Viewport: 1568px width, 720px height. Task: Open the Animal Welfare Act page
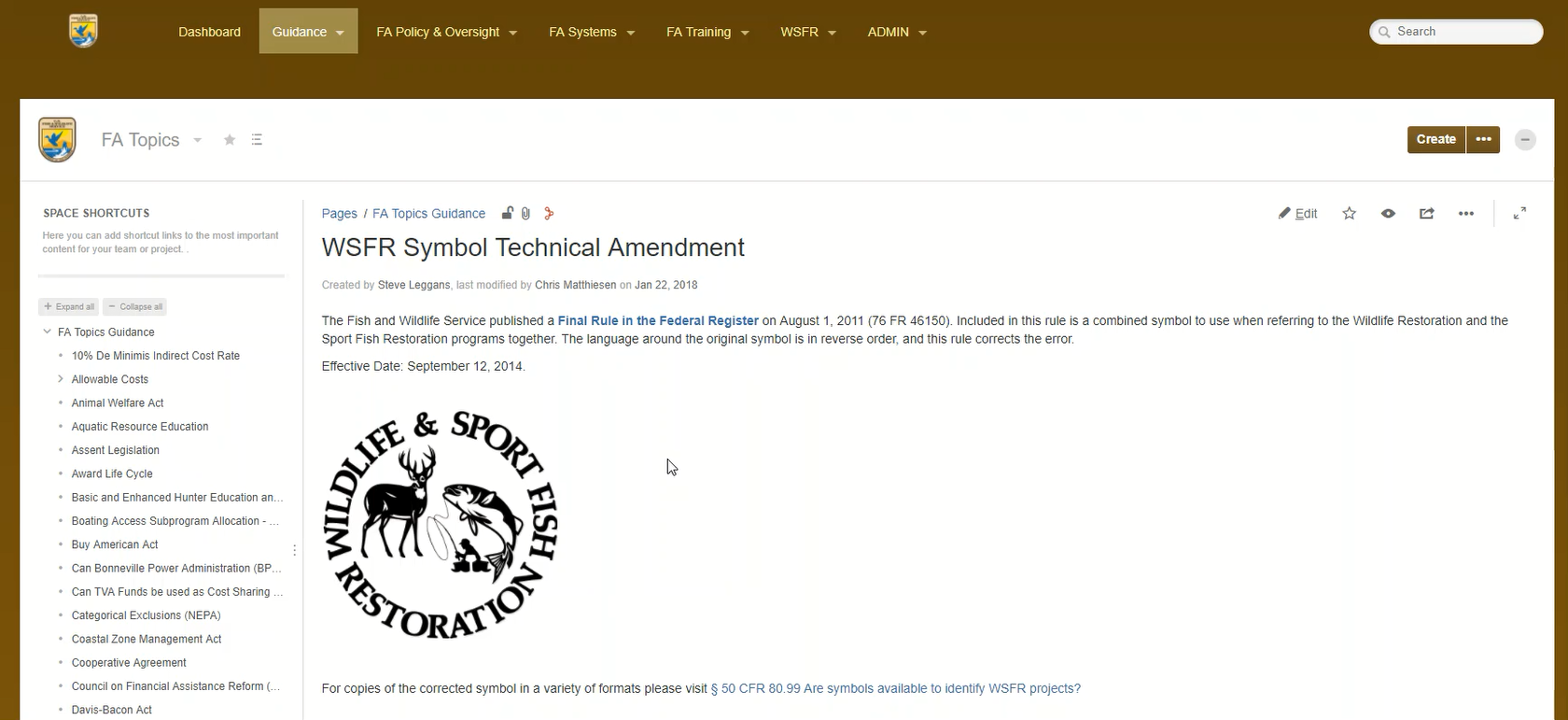point(118,403)
